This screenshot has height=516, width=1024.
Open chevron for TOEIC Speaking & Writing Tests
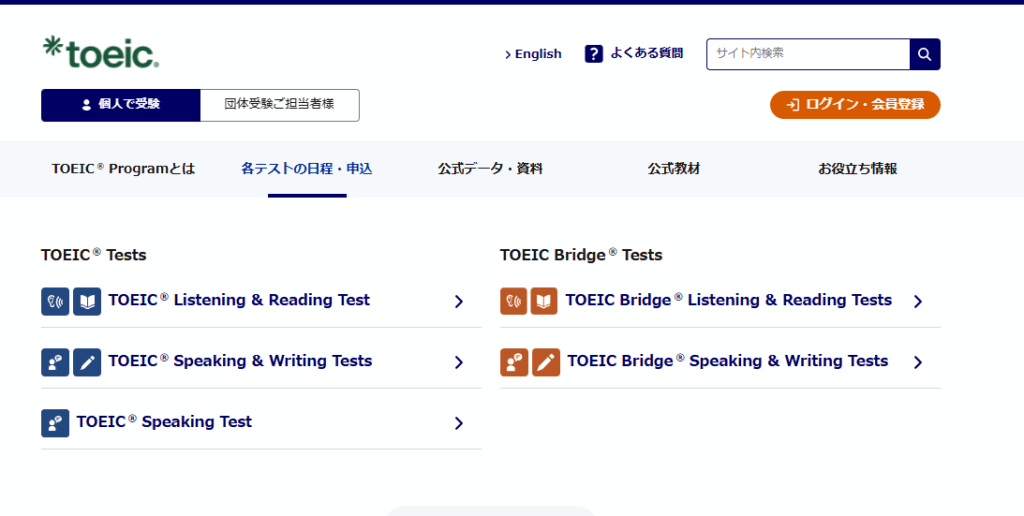pos(458,363)
